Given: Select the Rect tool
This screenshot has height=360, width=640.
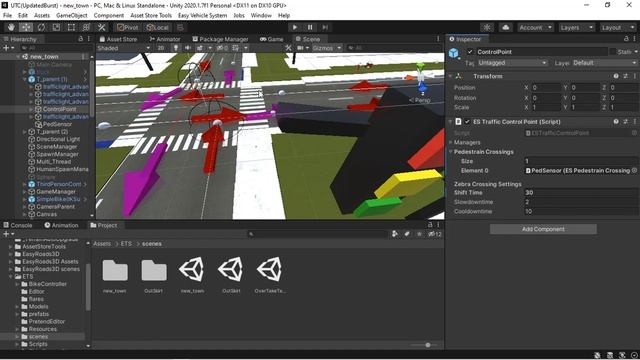Looking at the screenshot, I should click(71, 27).
